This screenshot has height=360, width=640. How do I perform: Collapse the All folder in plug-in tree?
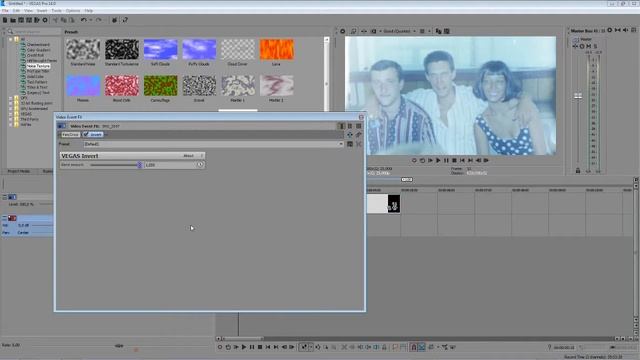11,39
